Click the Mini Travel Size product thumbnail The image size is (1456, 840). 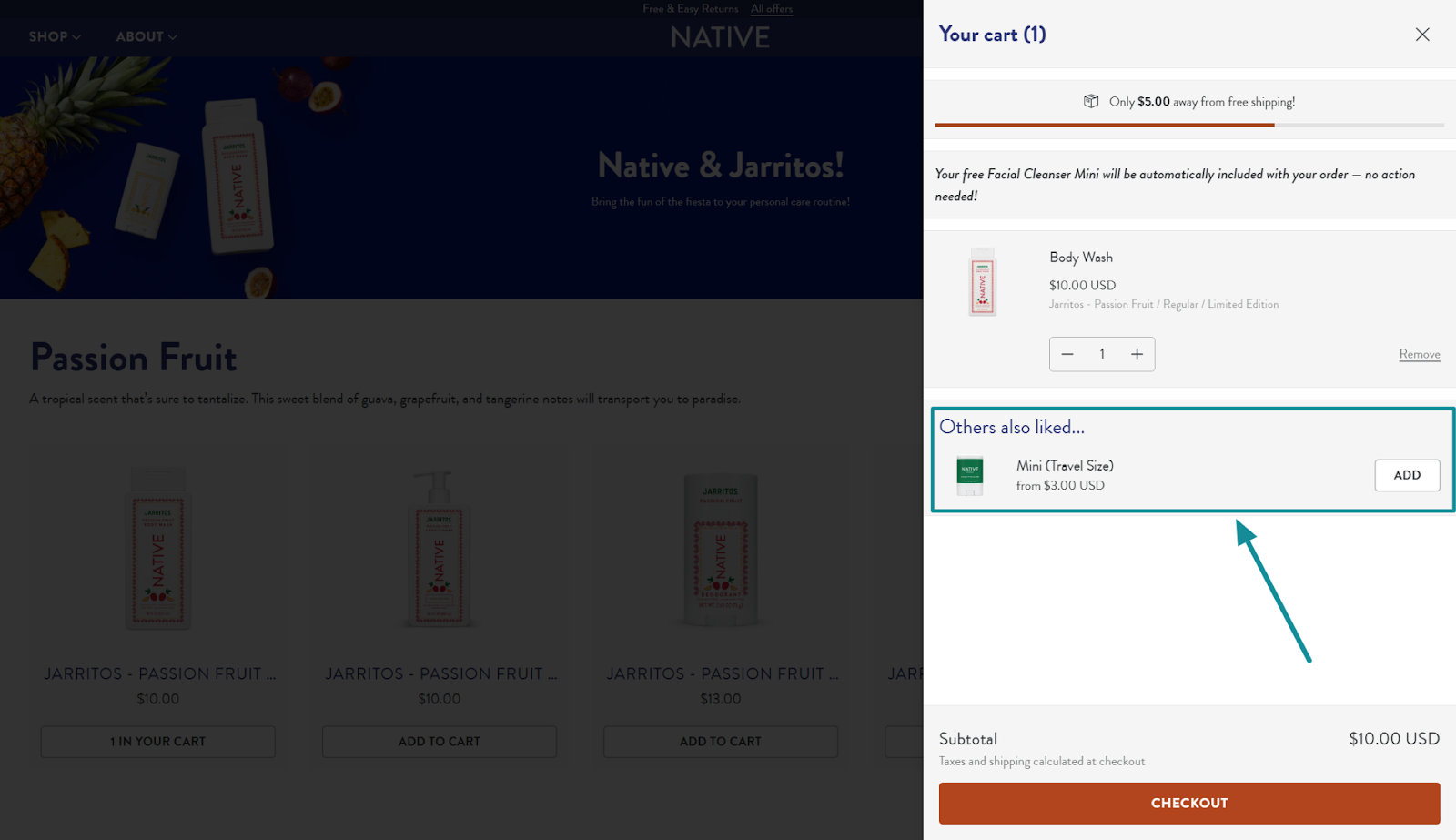pyautogui.click(x=970, y=476)
